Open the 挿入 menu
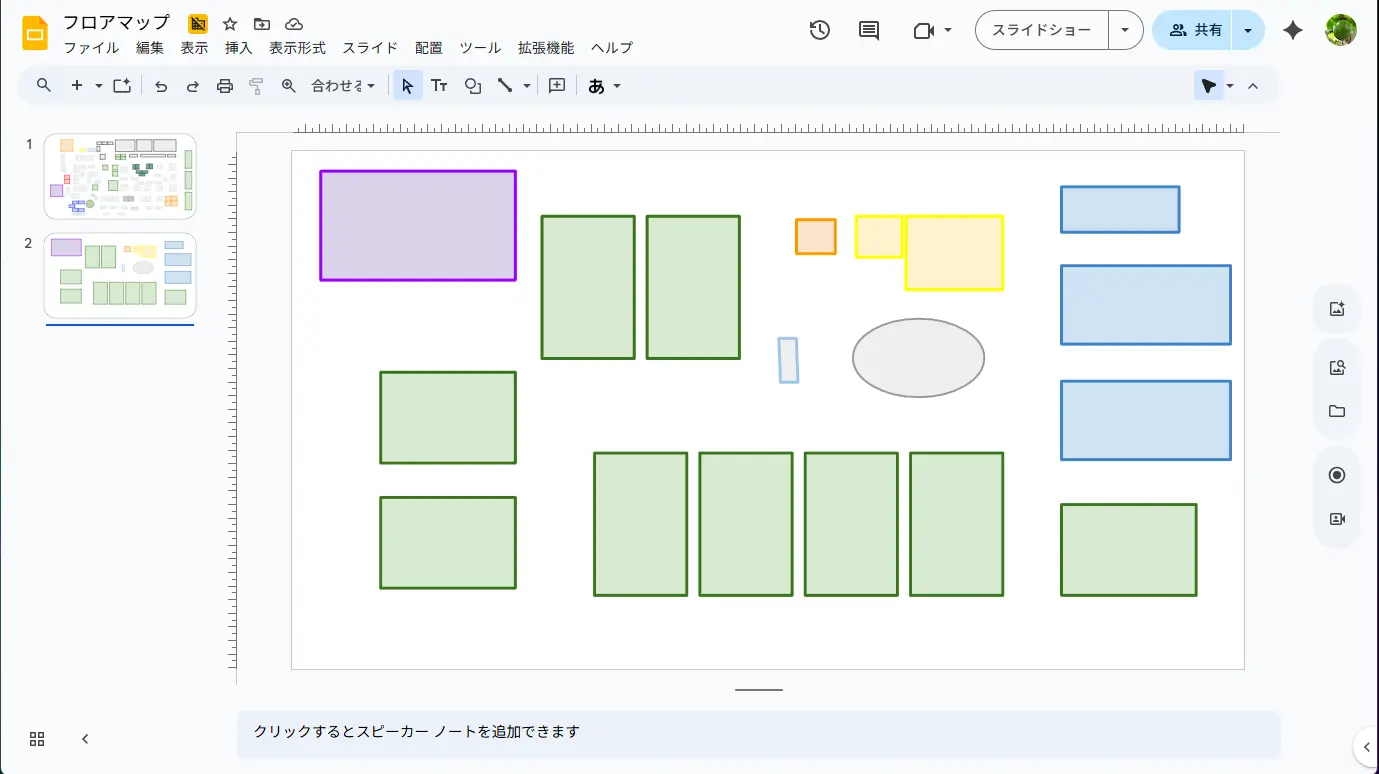This screenshot has width=1379, height=774. click(x=238, y=48)
